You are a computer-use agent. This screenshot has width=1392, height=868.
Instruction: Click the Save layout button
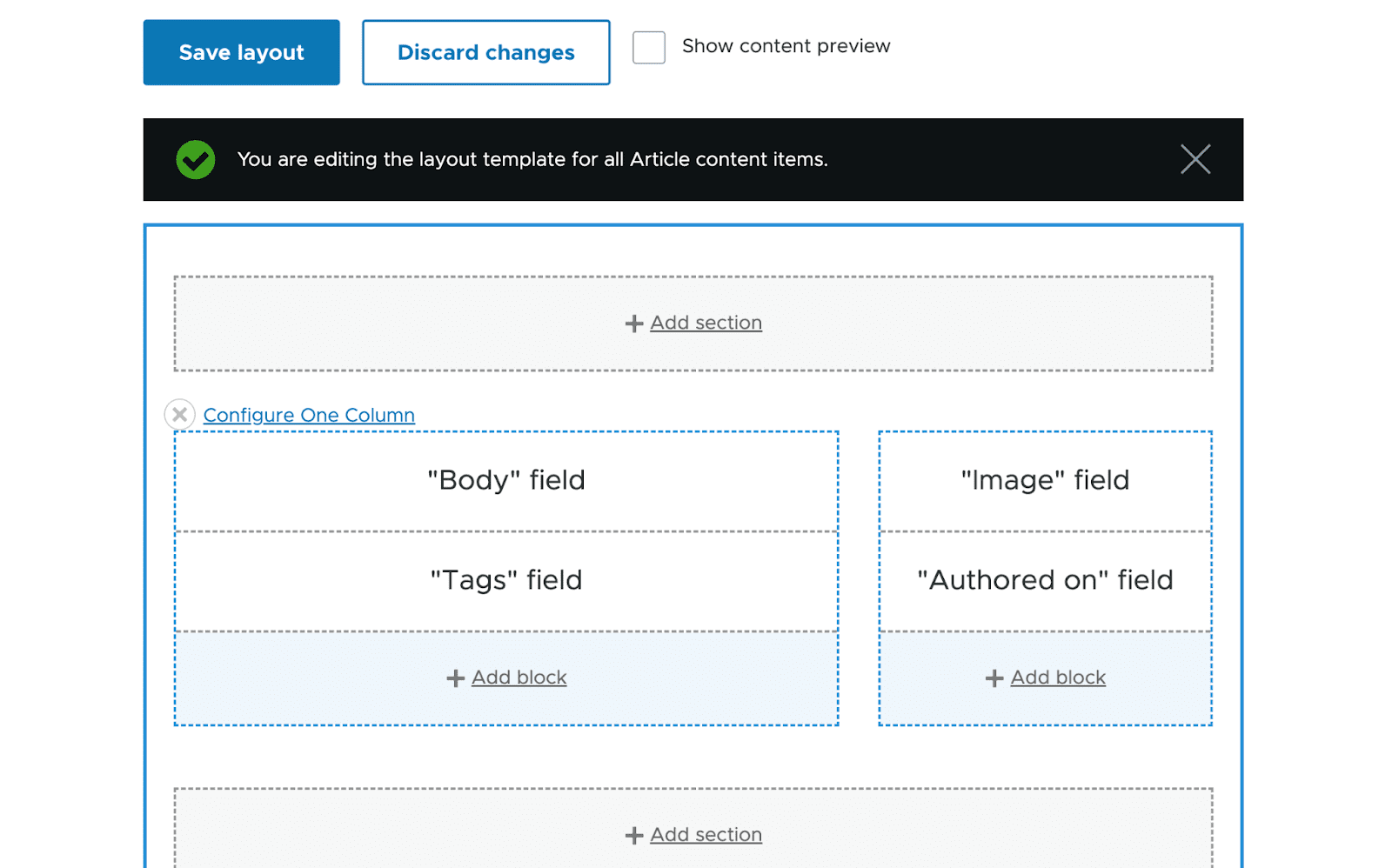tap(241, 52)
